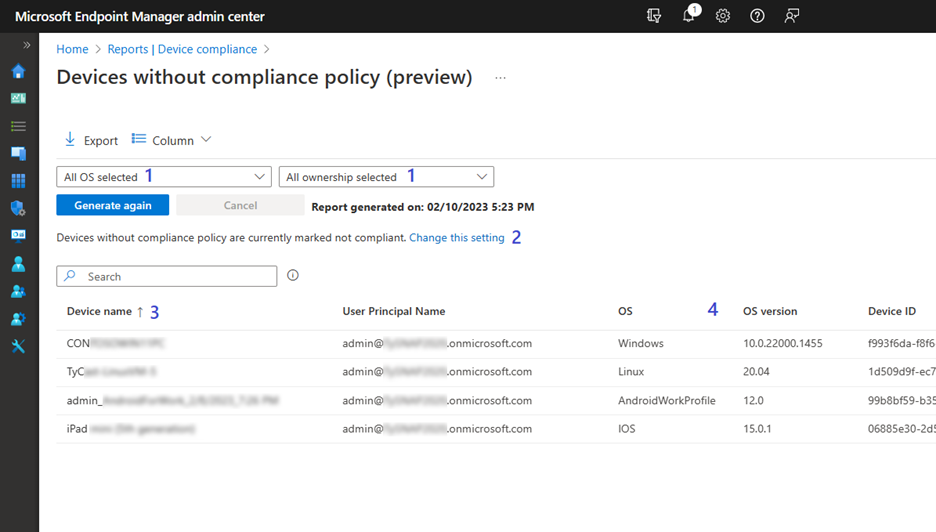The height and width of the screenshot is (532, 936).
Task: Select the iPad device name cell
Action: pos(131,429)
